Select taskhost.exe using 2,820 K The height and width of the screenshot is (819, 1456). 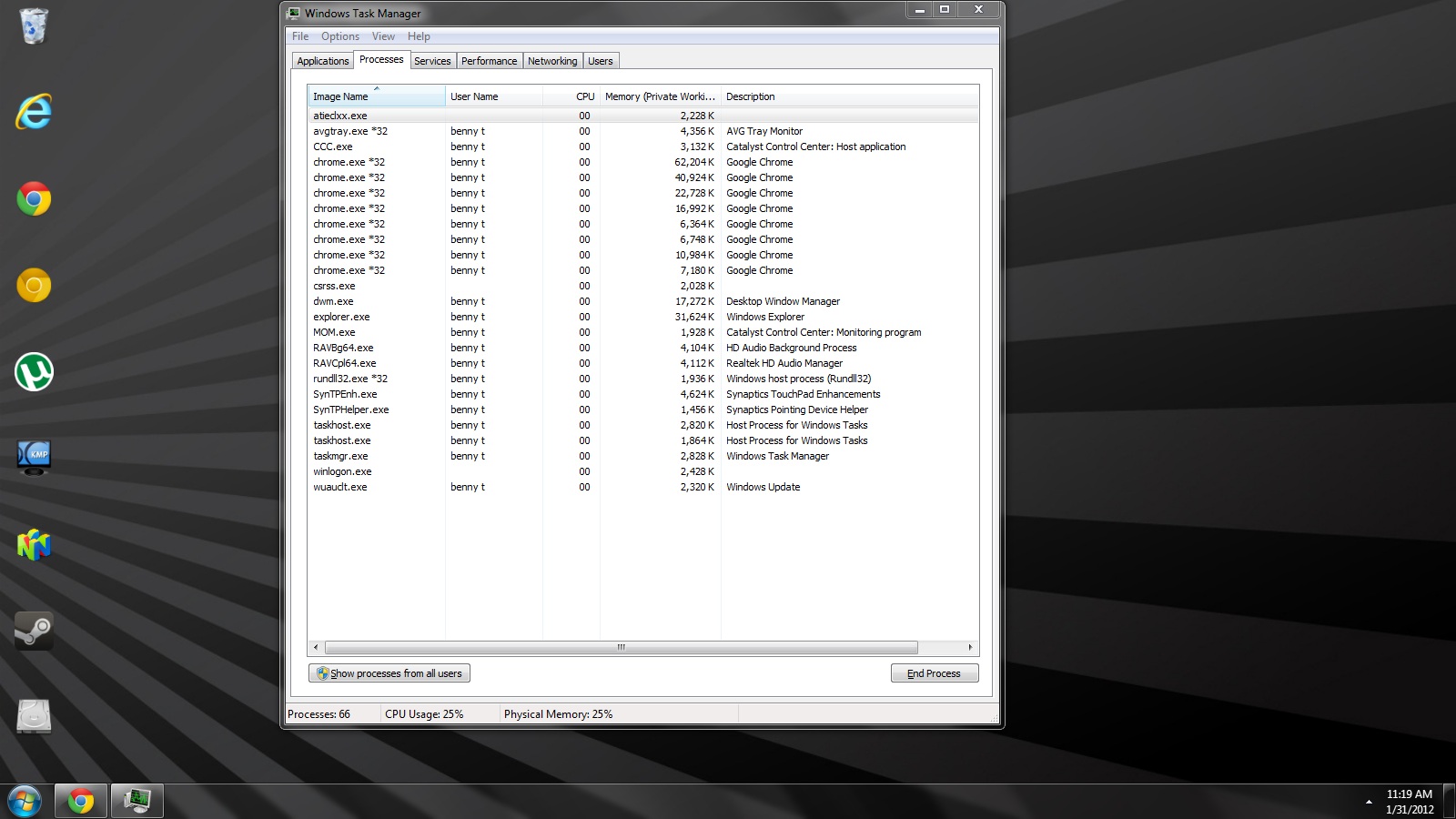[x=643, y=425]
